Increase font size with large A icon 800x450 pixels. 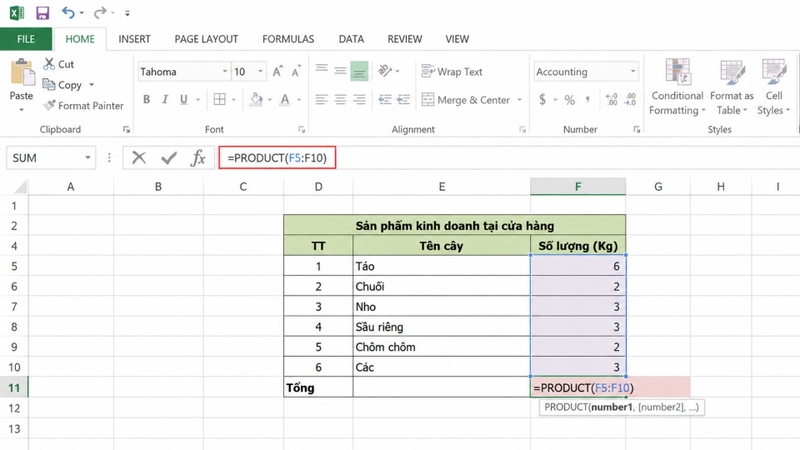277,71
